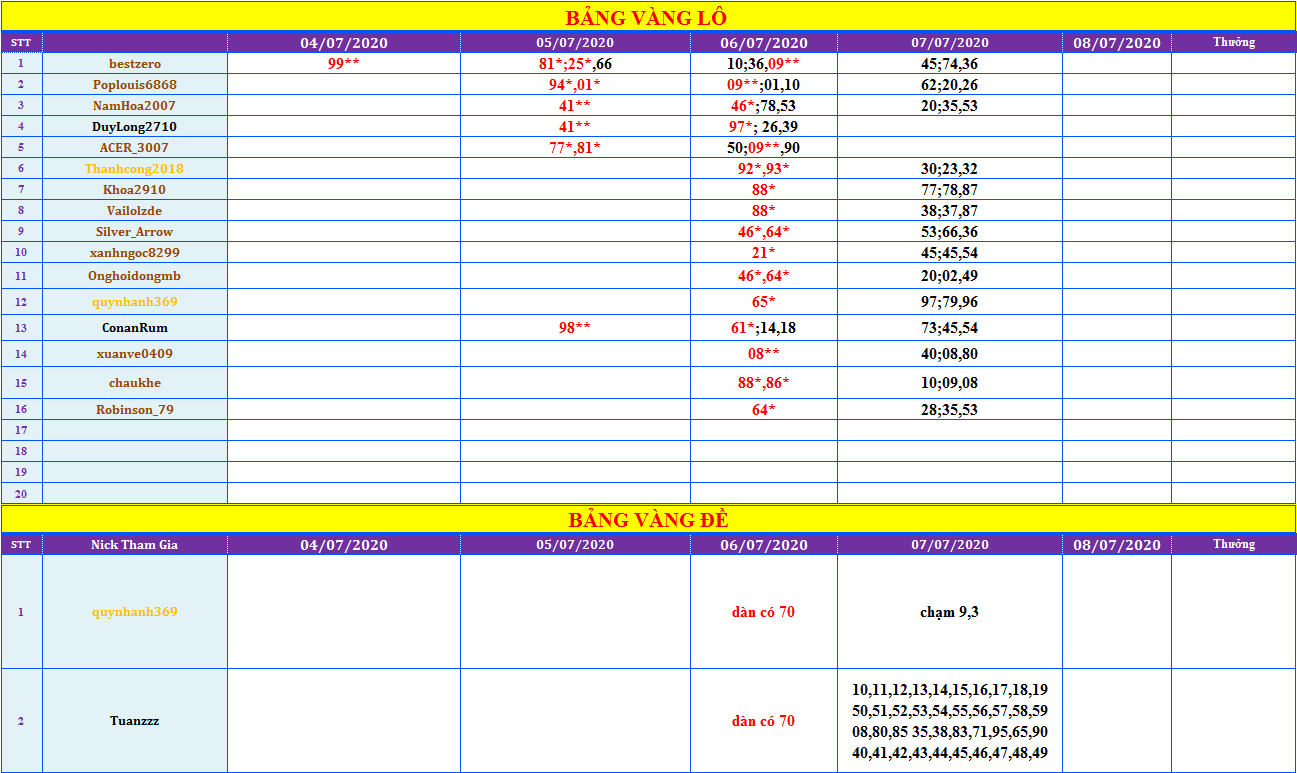The width and height of the screenshot is (1297, 773).
Task: Click '64*' in the Robinson_79 row
Action: [x=764, y=410]
